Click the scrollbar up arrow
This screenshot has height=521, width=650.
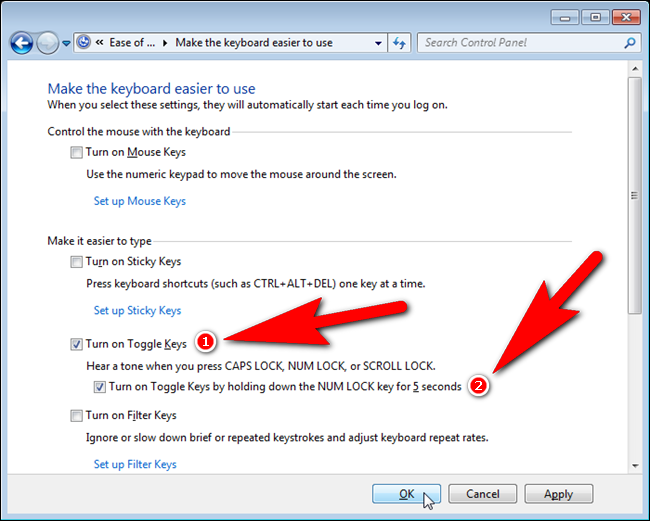coord(635,68)
